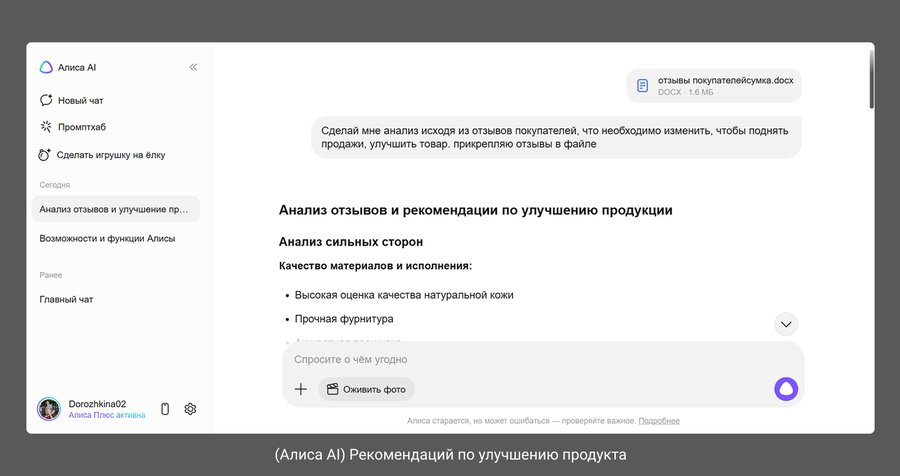Open the отзывы покупателейсумка.docx attachment
This screenshot has height=476, width=900.
[713, 86]
